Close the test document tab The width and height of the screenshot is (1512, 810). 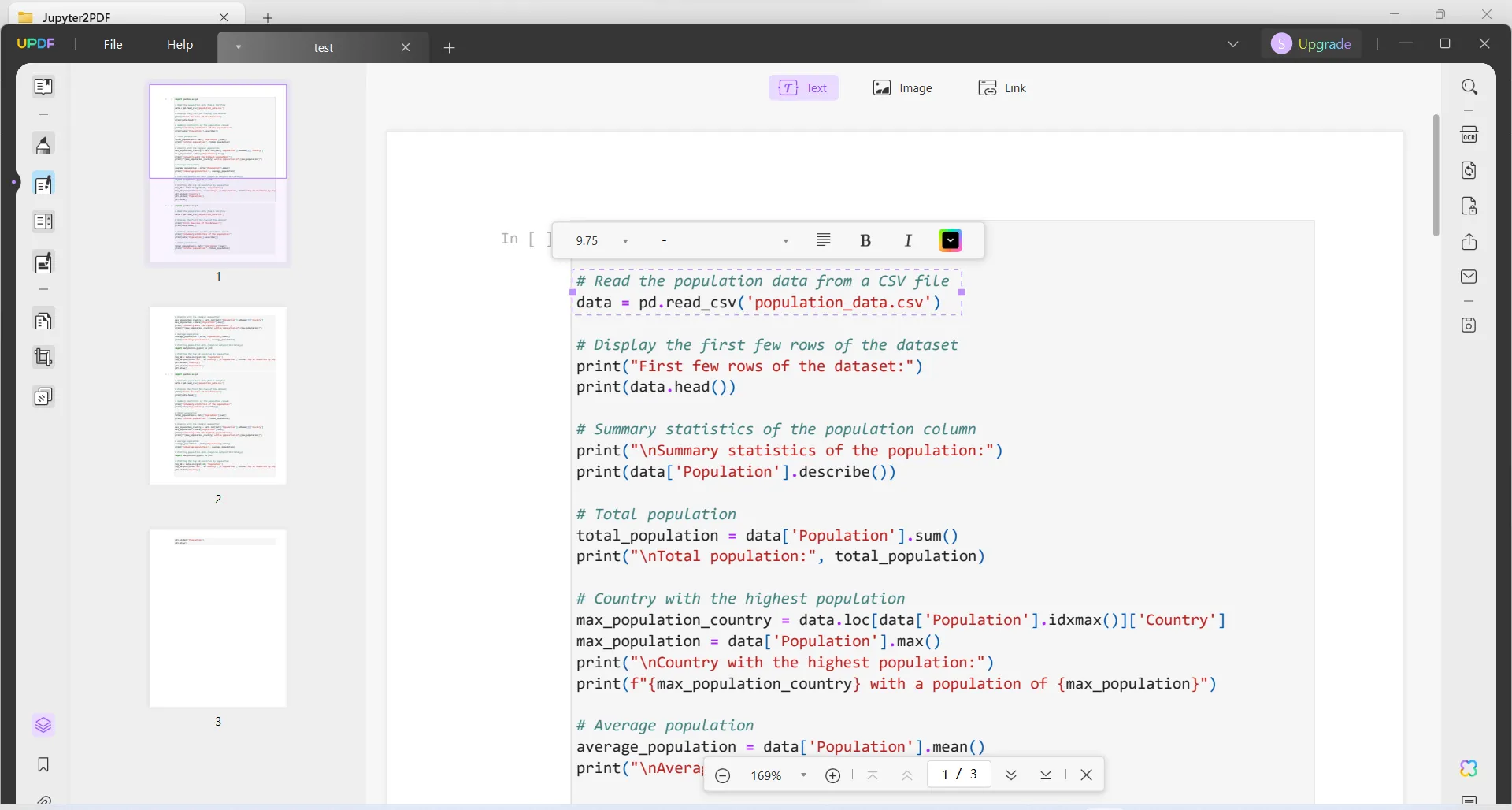[x=406, y=47]
